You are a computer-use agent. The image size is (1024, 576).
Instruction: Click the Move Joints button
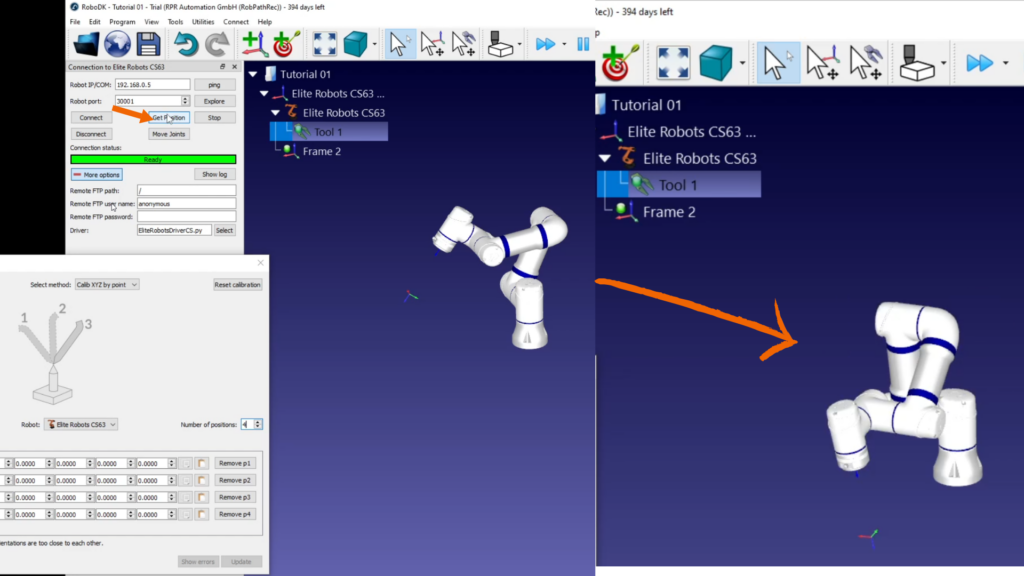168,134
